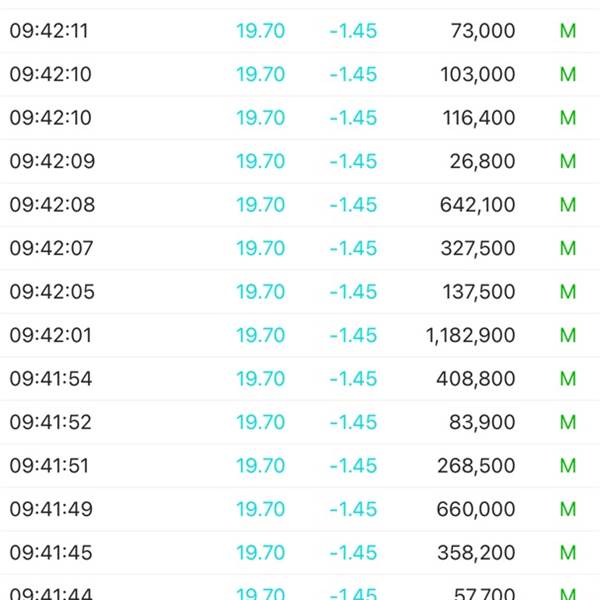The width and height of the screenshot is (600, 600).
Task: Tap the 09:42:09 timestamp
Action: tap(52, 161)
